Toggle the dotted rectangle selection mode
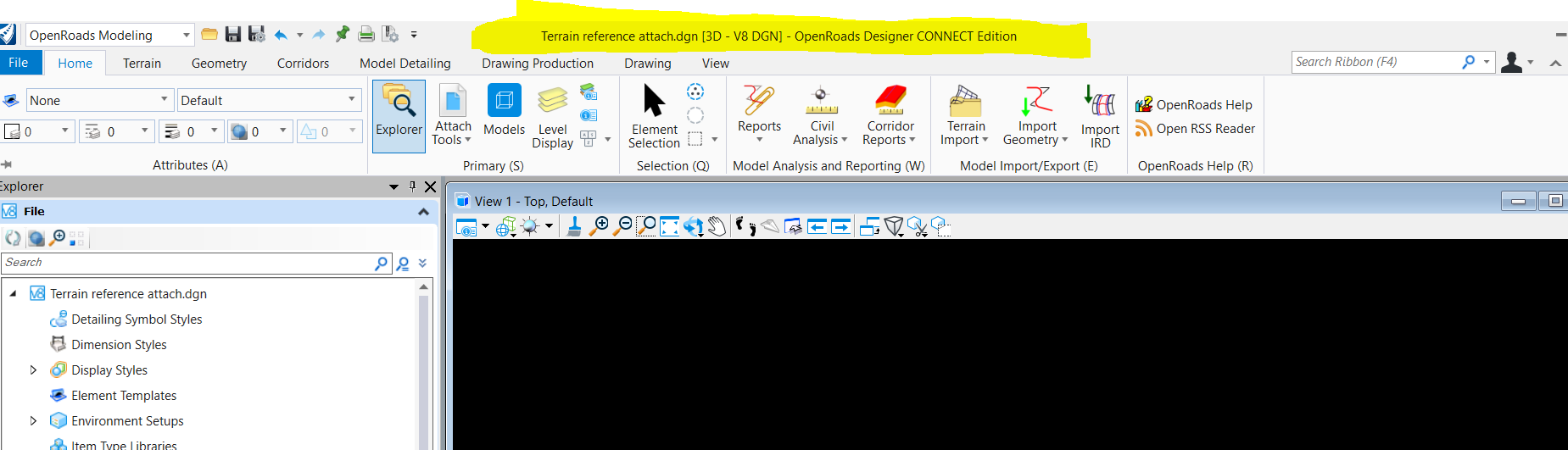Viewport: 1568px width, 450px height. 695,139
